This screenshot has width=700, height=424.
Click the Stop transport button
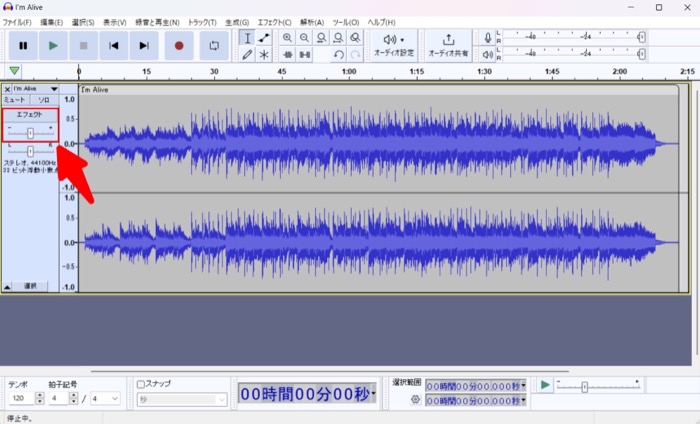(x=83, y=46)
